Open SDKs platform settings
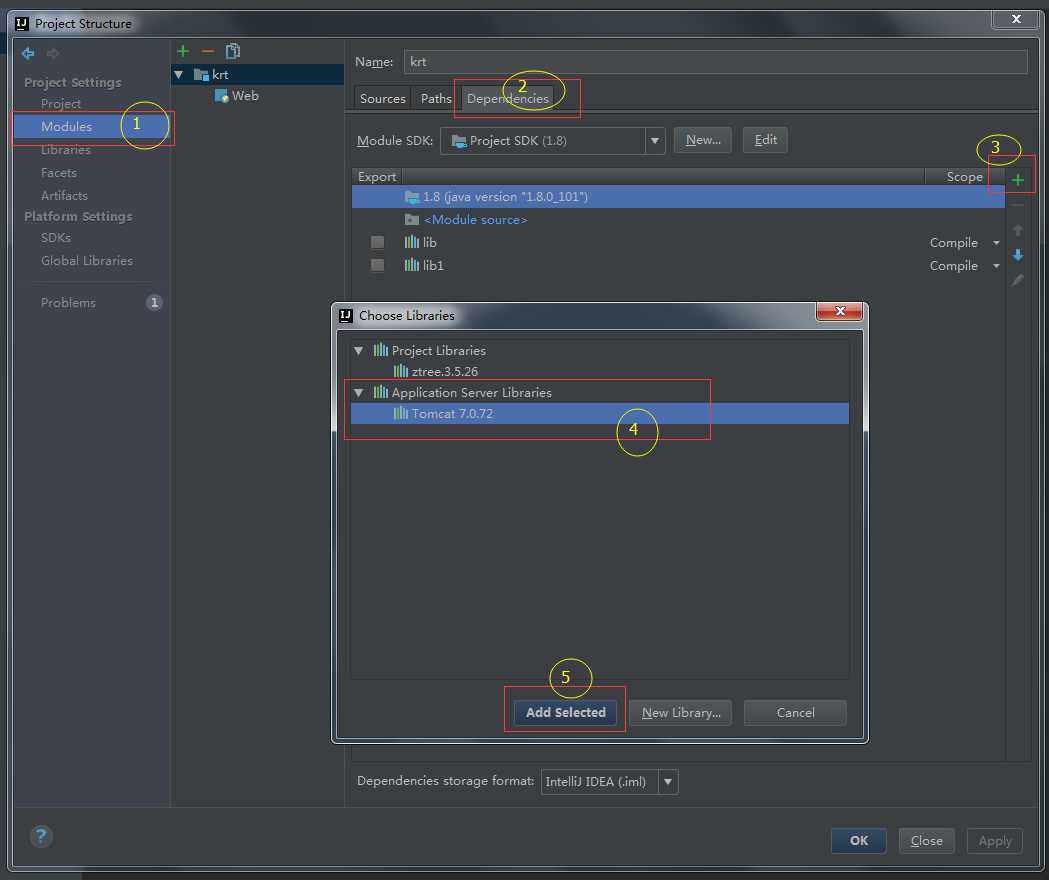 [x=56, y=238]
